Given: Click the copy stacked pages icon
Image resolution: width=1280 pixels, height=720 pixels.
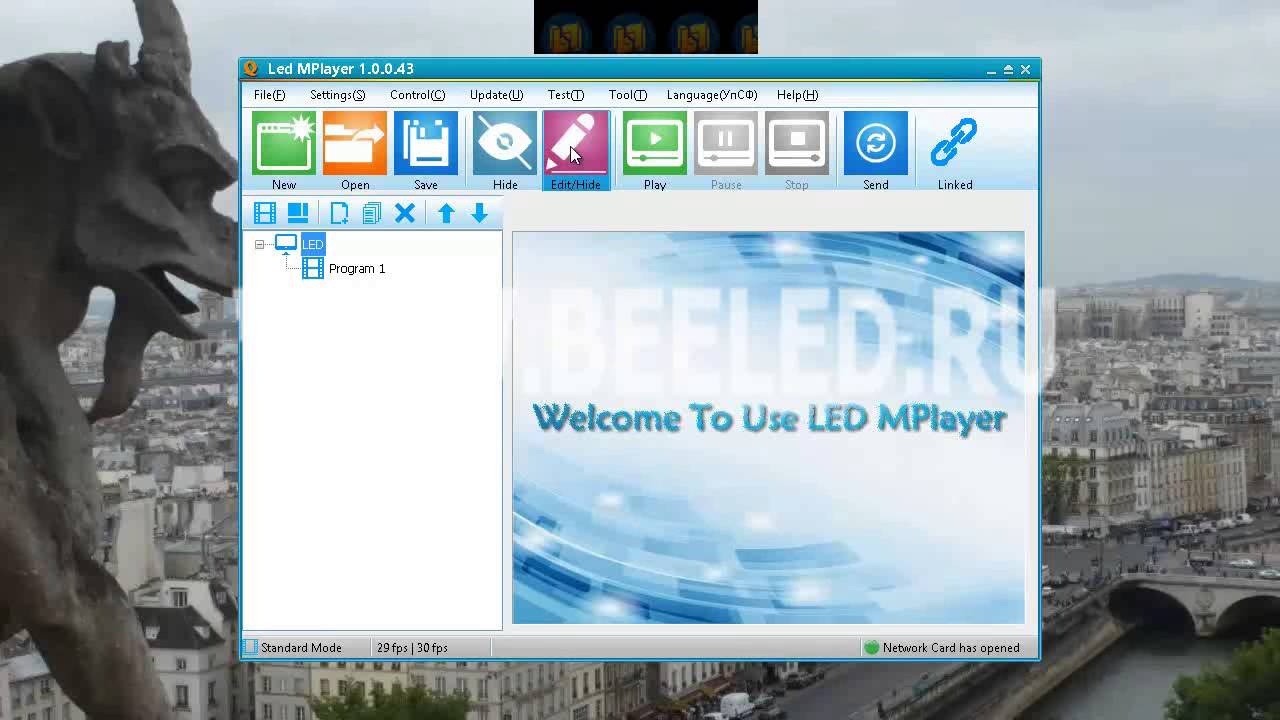Looking at the screenshot, I should (x=372, y=213).
